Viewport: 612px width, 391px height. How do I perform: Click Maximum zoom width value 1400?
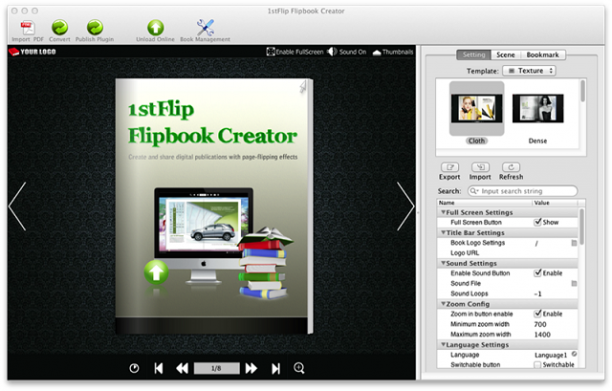542,334
